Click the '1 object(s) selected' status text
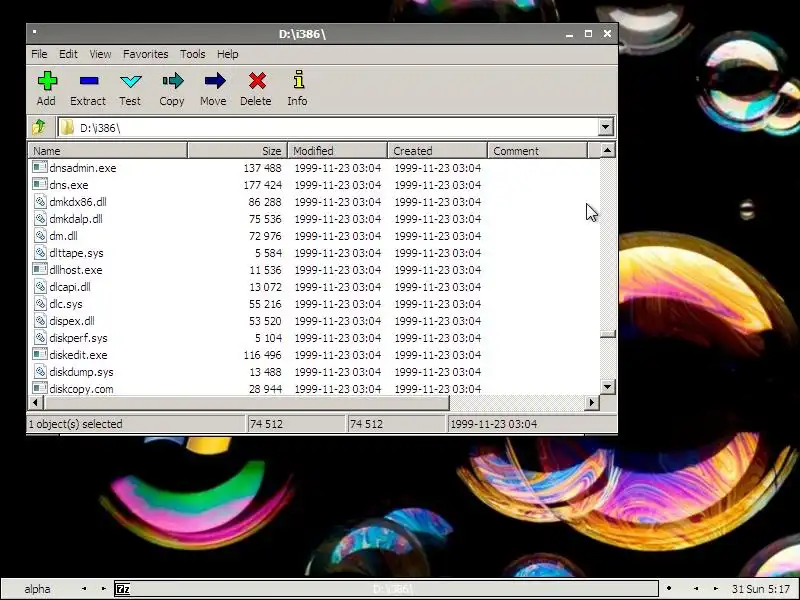Image resolution: width=800 pixels, height=600 pixels. [x=76, y=424]
